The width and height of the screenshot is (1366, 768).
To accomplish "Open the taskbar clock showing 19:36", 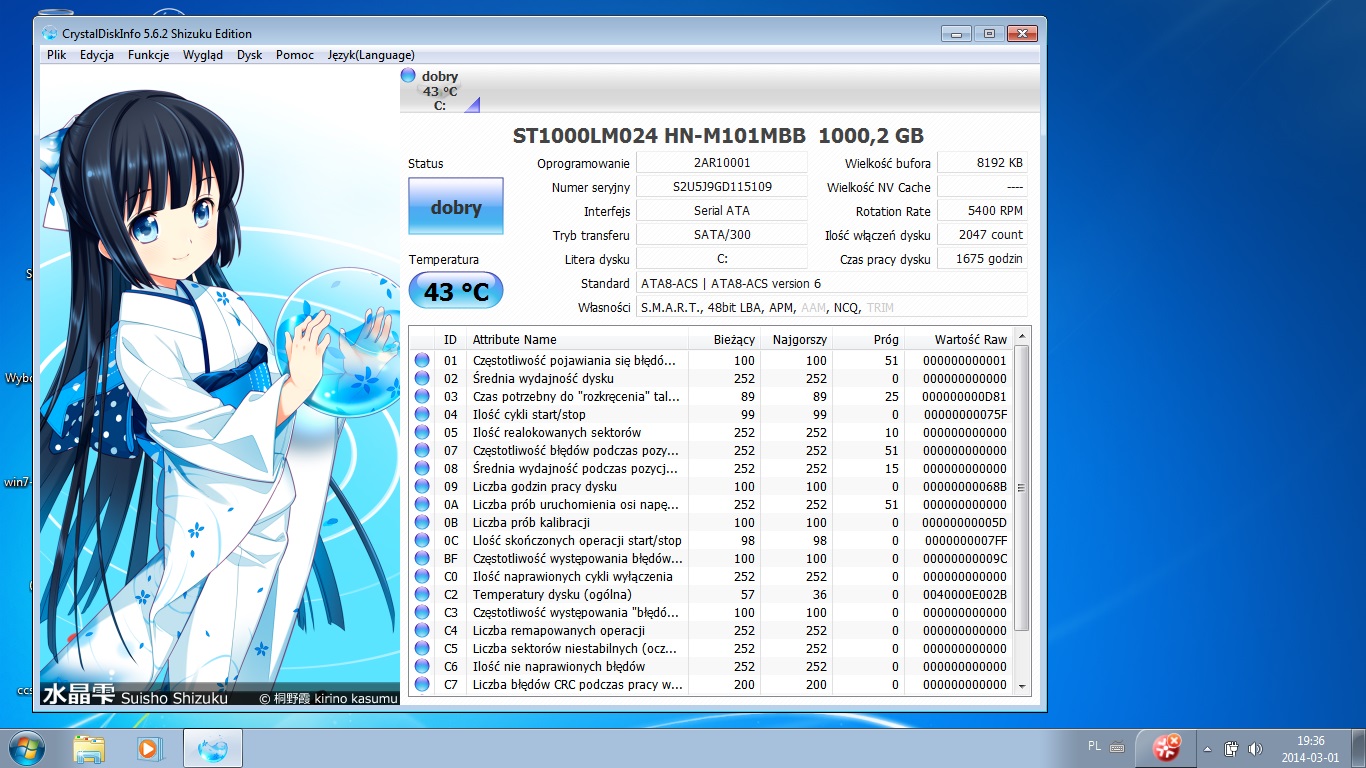I will pos(1311,749).
